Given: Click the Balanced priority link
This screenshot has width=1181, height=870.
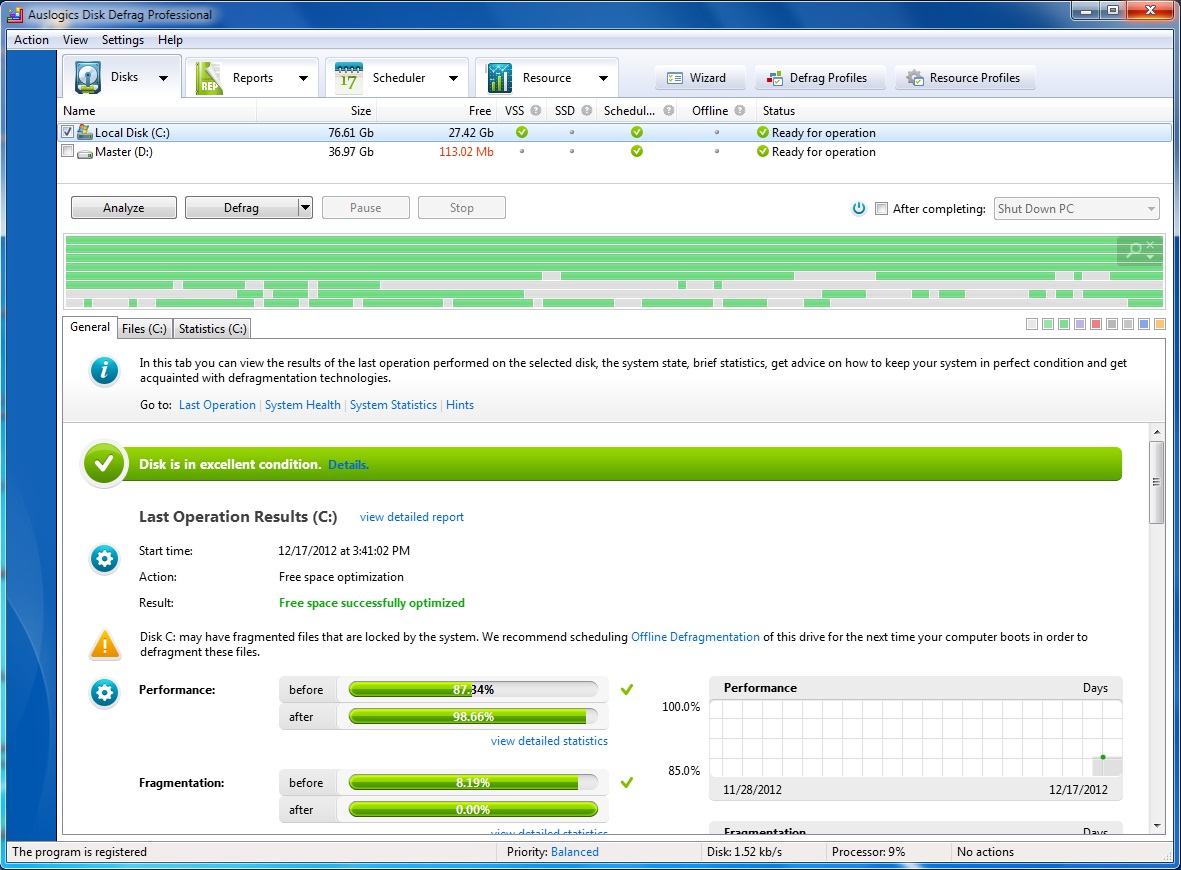Looking at the screenshot, I should tap(575, 852).
